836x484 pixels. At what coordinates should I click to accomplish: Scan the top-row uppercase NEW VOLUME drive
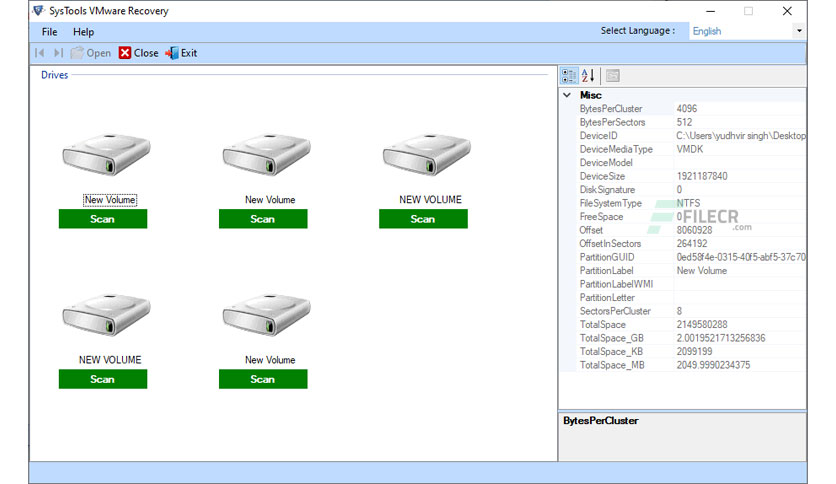click(423, 219)
